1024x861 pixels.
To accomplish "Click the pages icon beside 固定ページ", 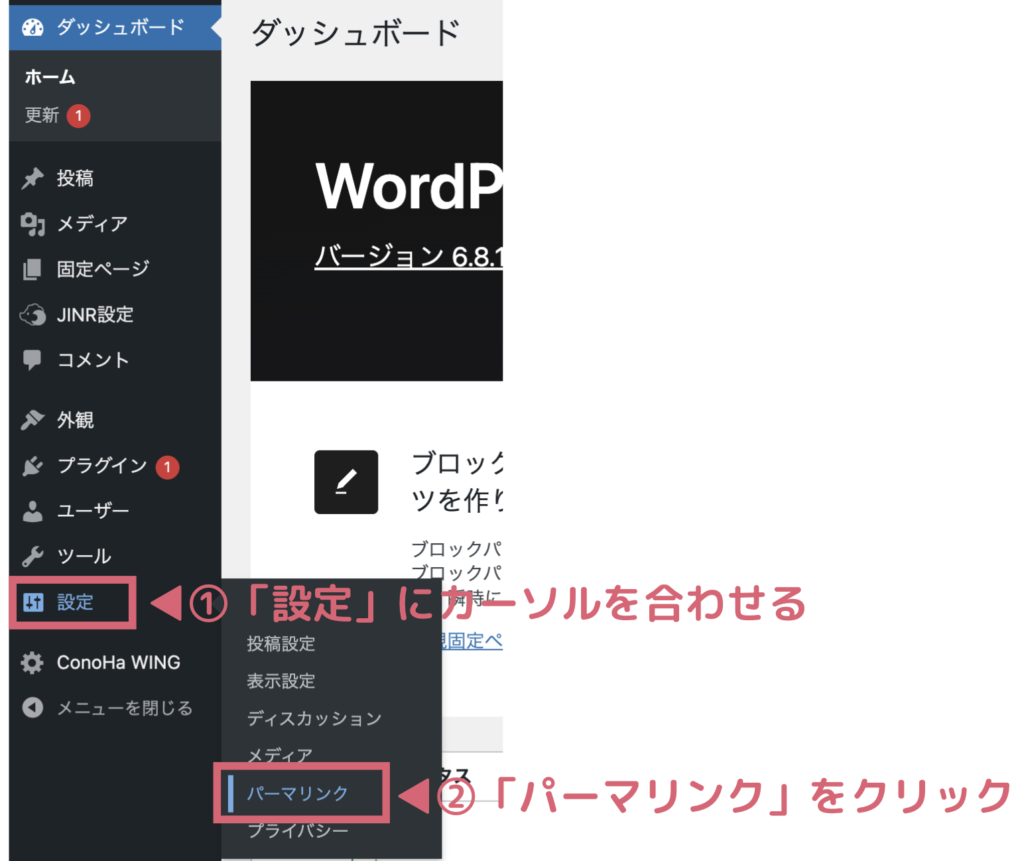I will click(33, 269).
